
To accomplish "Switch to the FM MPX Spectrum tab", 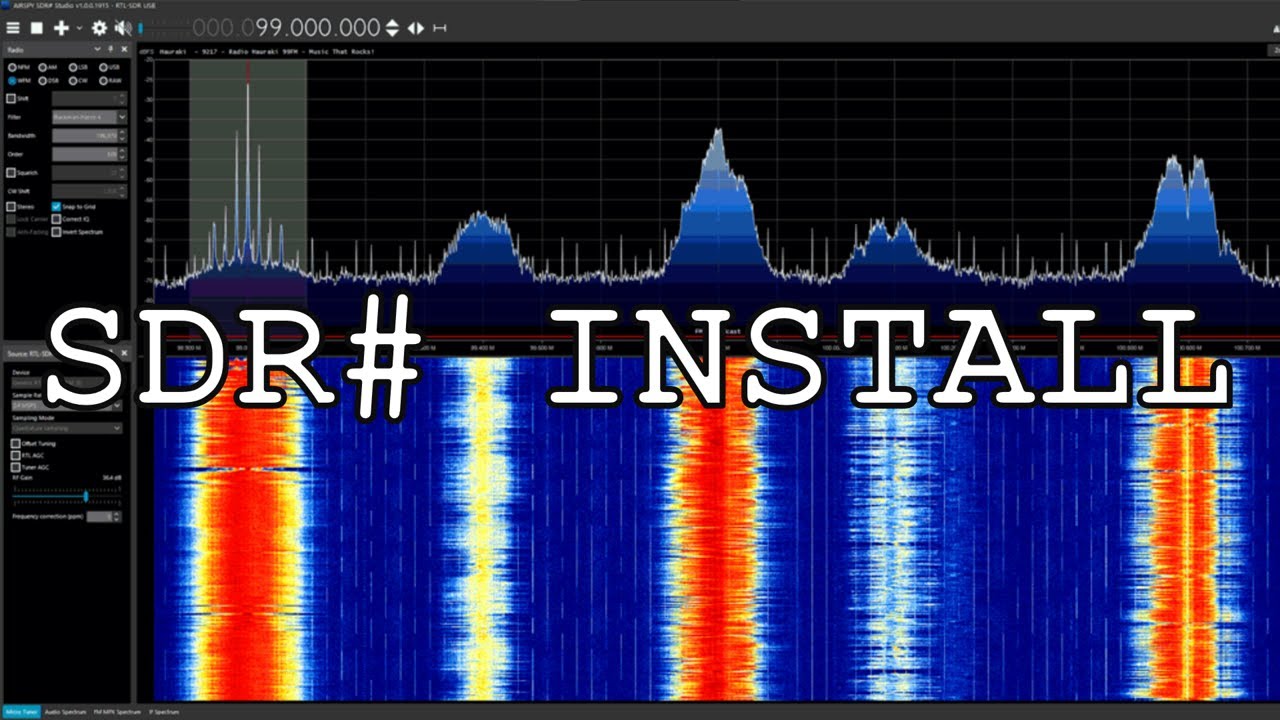I will coord(117,712).
